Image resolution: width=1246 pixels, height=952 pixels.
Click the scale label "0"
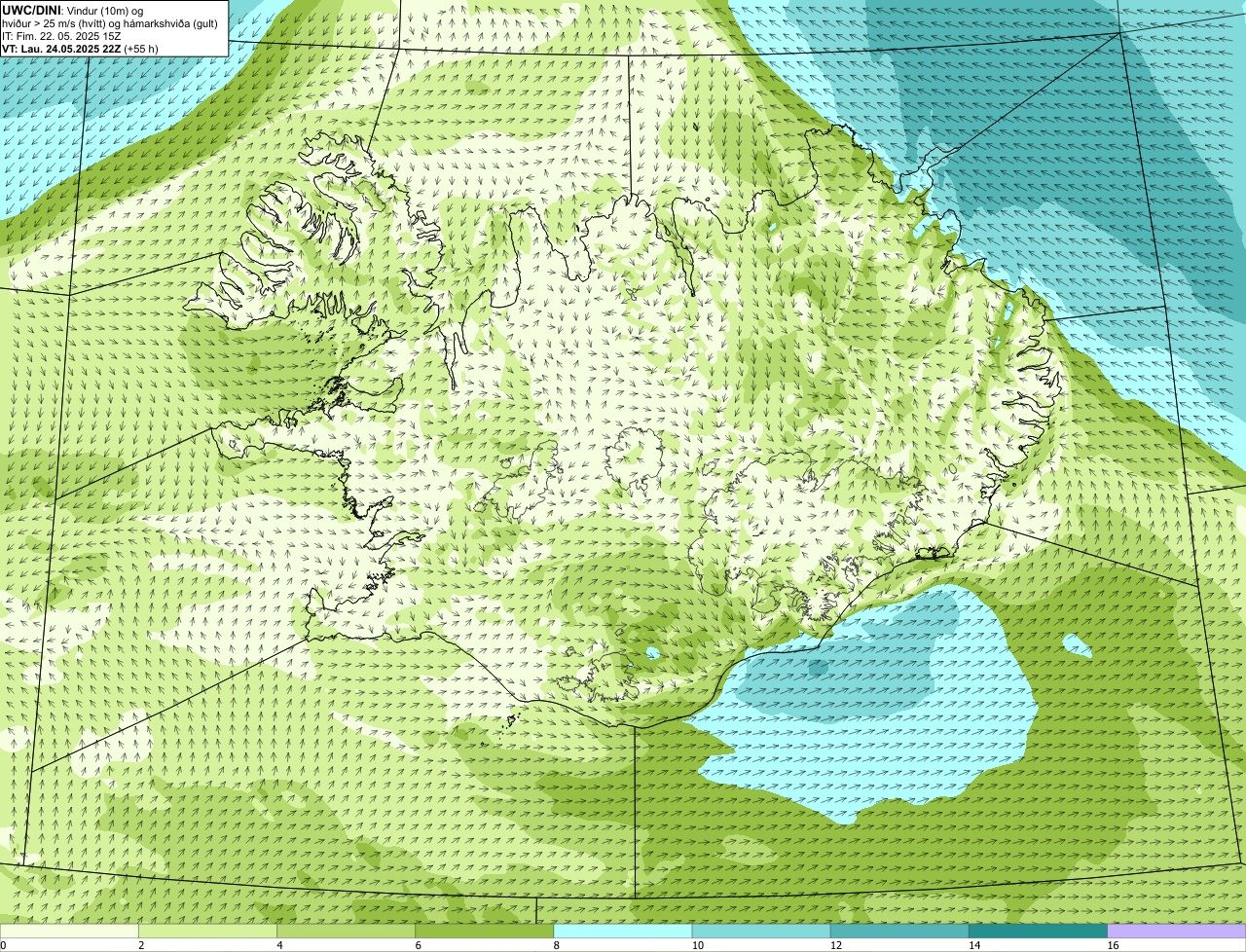coord(3,945)
